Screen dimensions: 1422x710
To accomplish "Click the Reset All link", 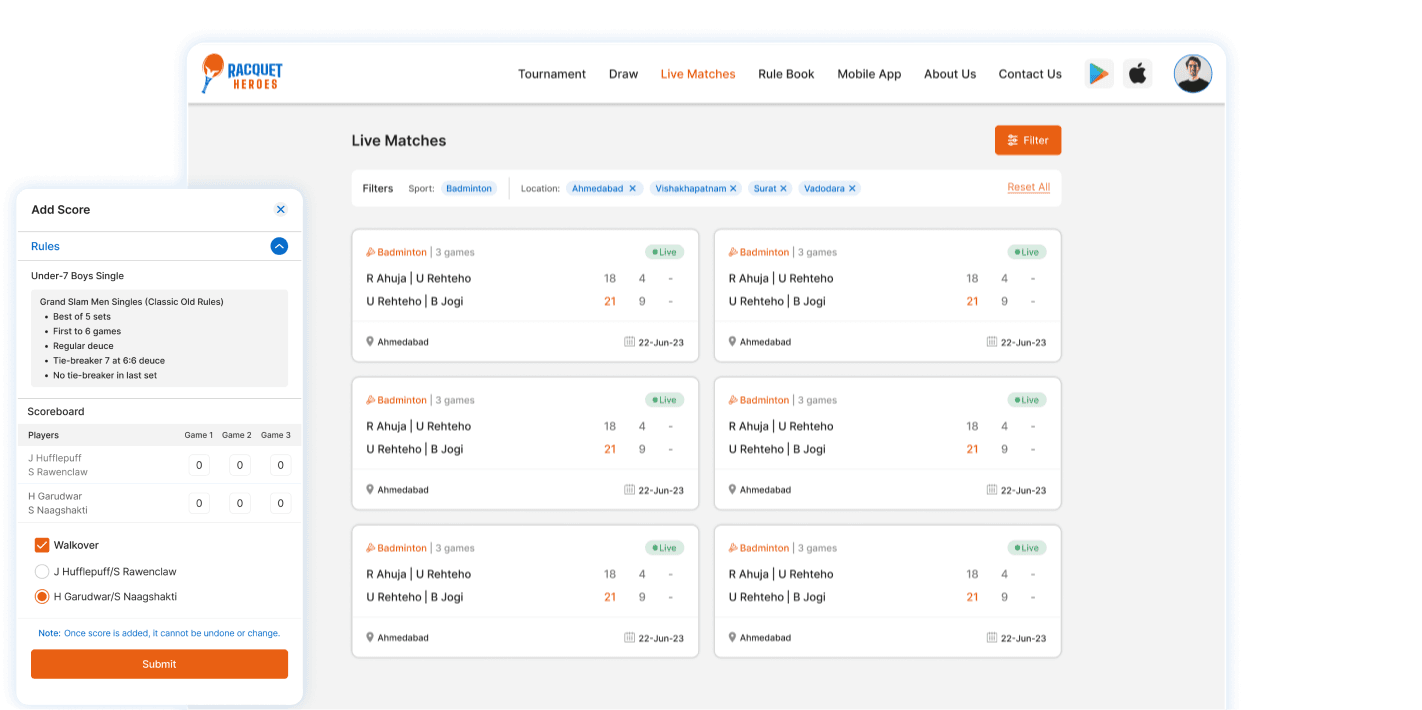I will point(1028,188).
